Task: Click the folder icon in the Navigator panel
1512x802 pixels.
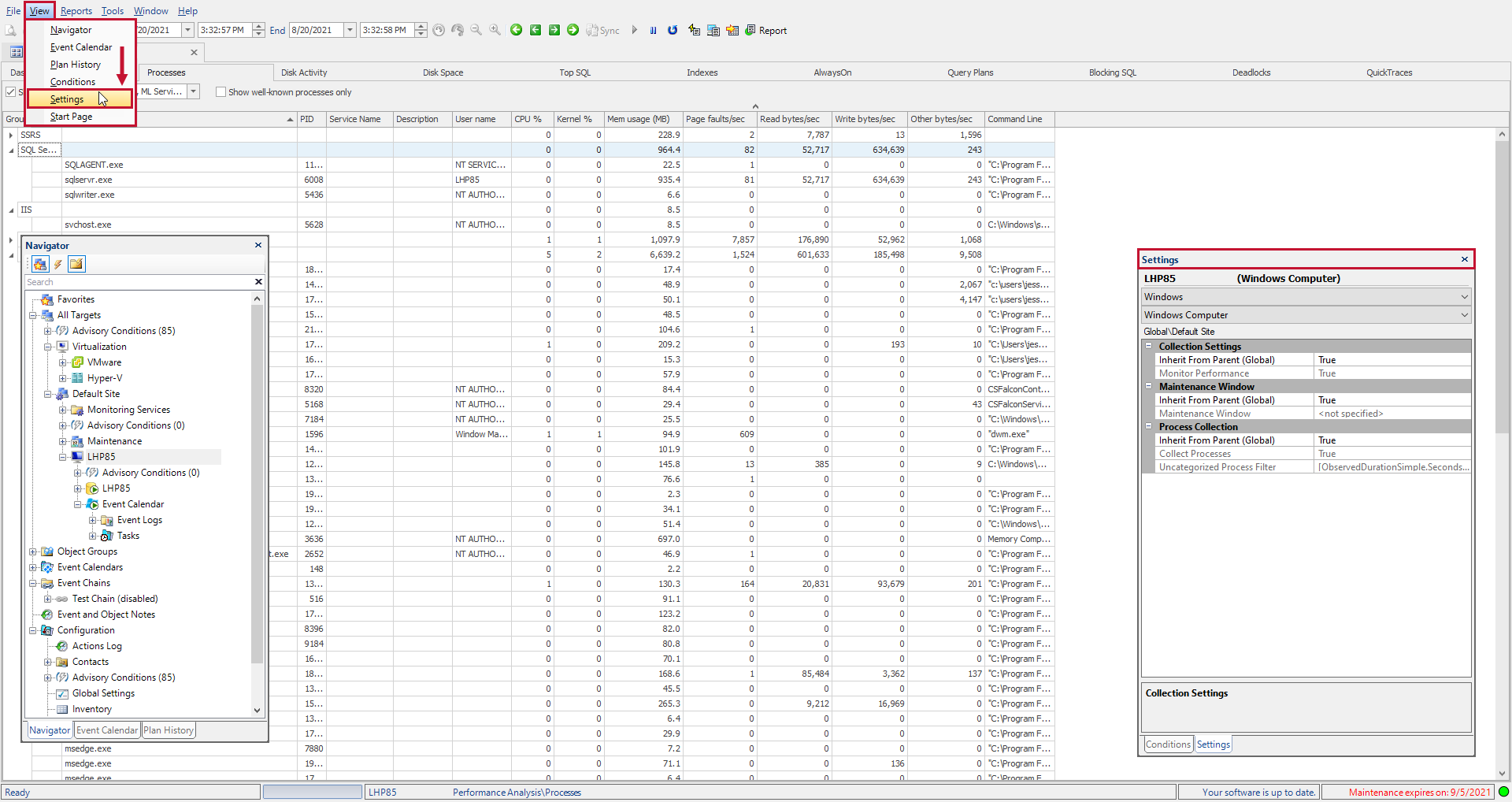Action: click(76, 264)
